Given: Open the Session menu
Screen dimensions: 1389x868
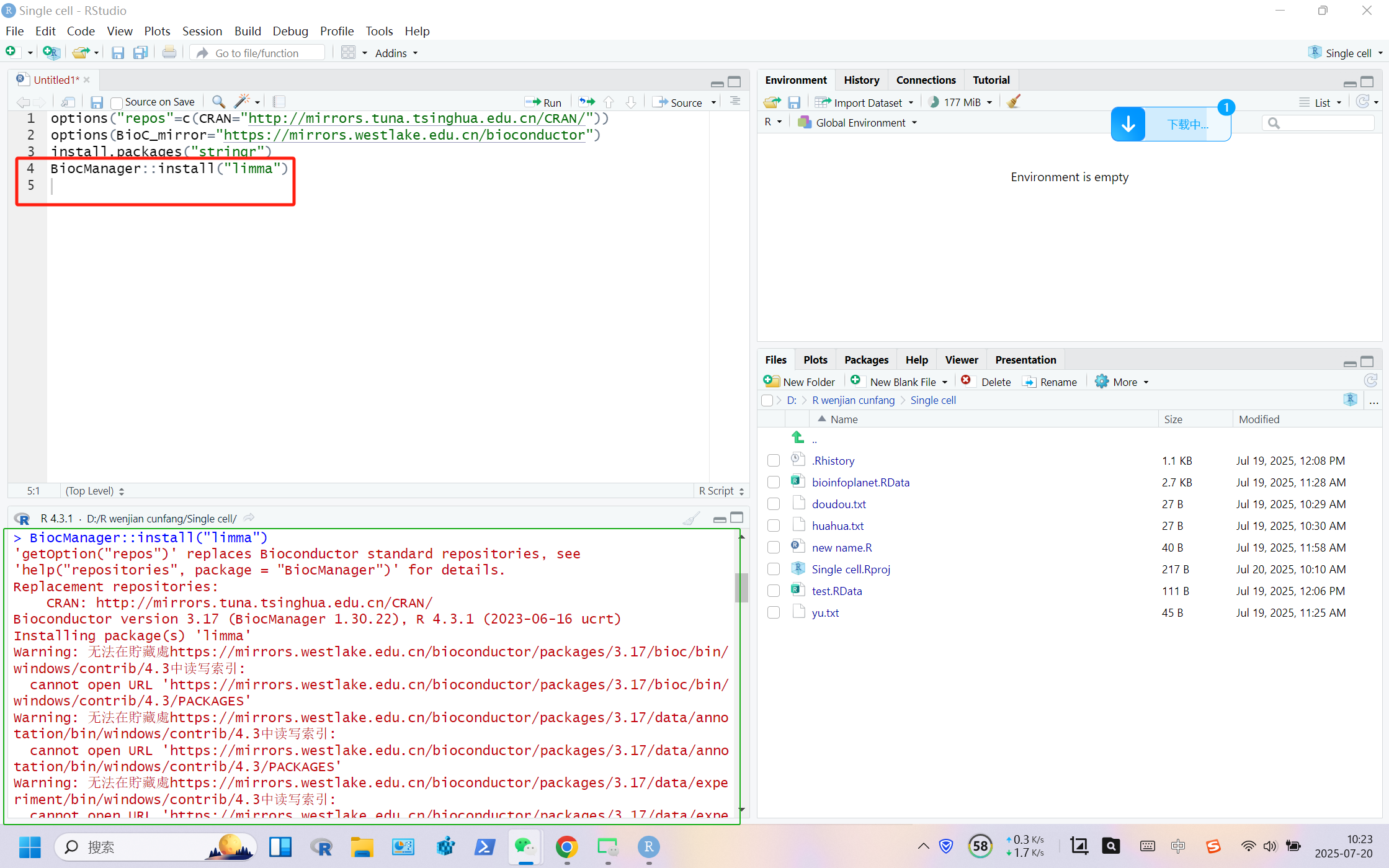Looking at the screenshot, I should pyautogui.click(x=202, y=31).
